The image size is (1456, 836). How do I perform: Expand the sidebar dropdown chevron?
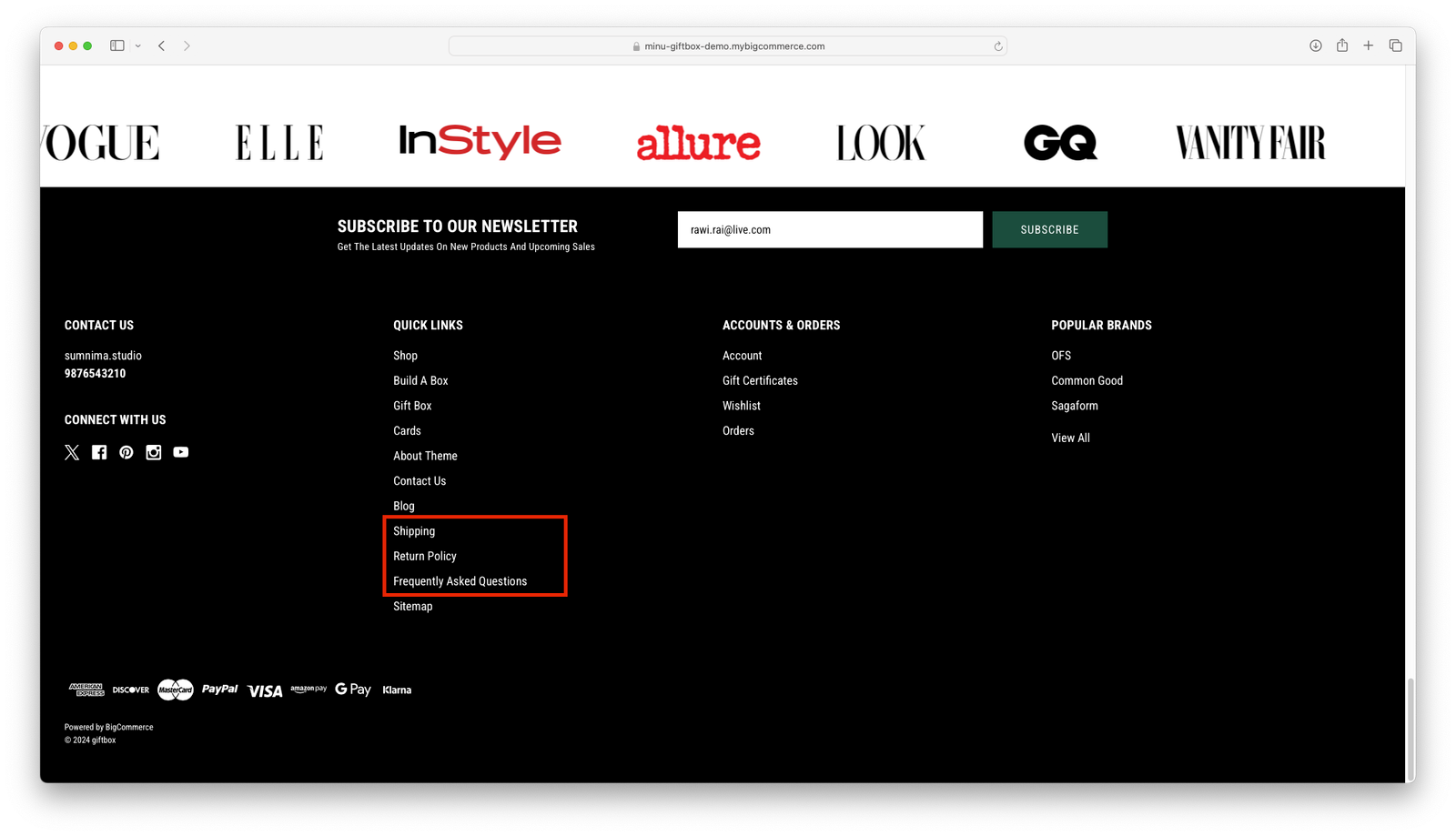pyautogui.click(x=138, y=45)
